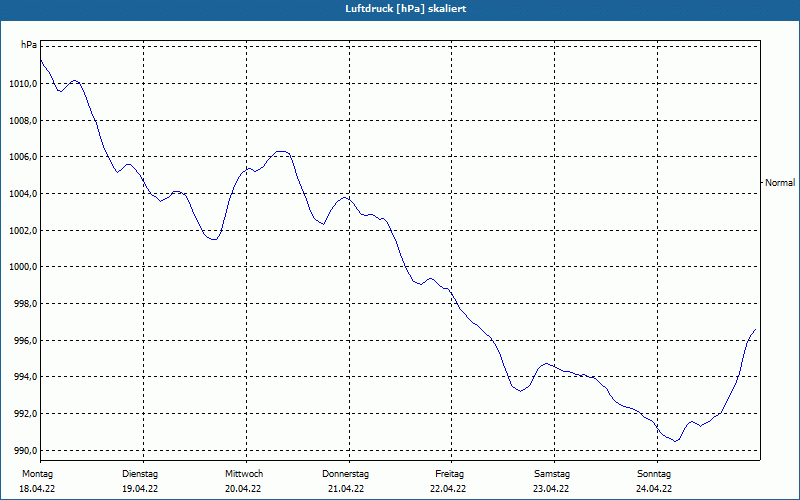The height and width of the screenshot is (500, 800).
Task: Click the 998,0 axis value
Action: (26, 304)
